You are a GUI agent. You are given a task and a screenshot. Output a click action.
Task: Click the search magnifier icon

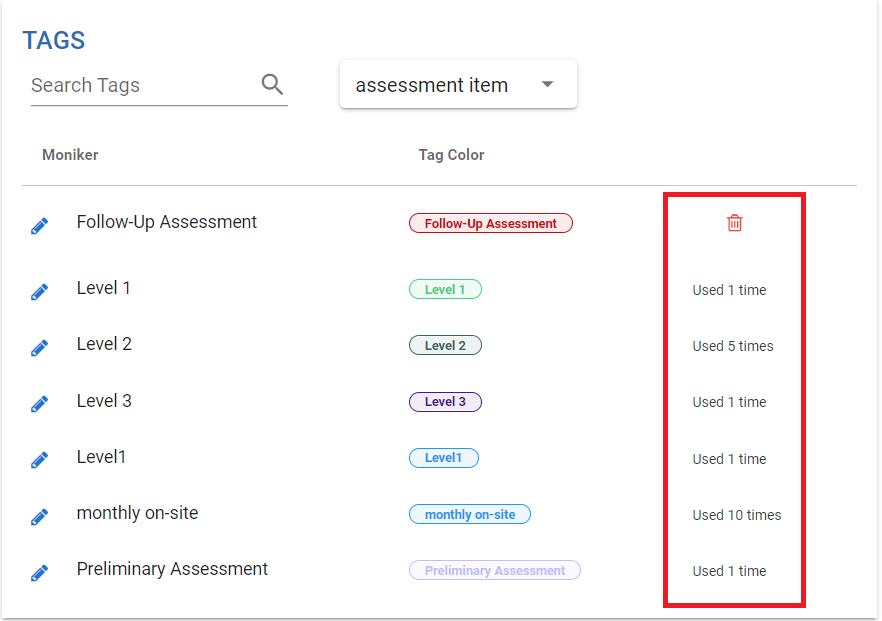pos(272,84)
